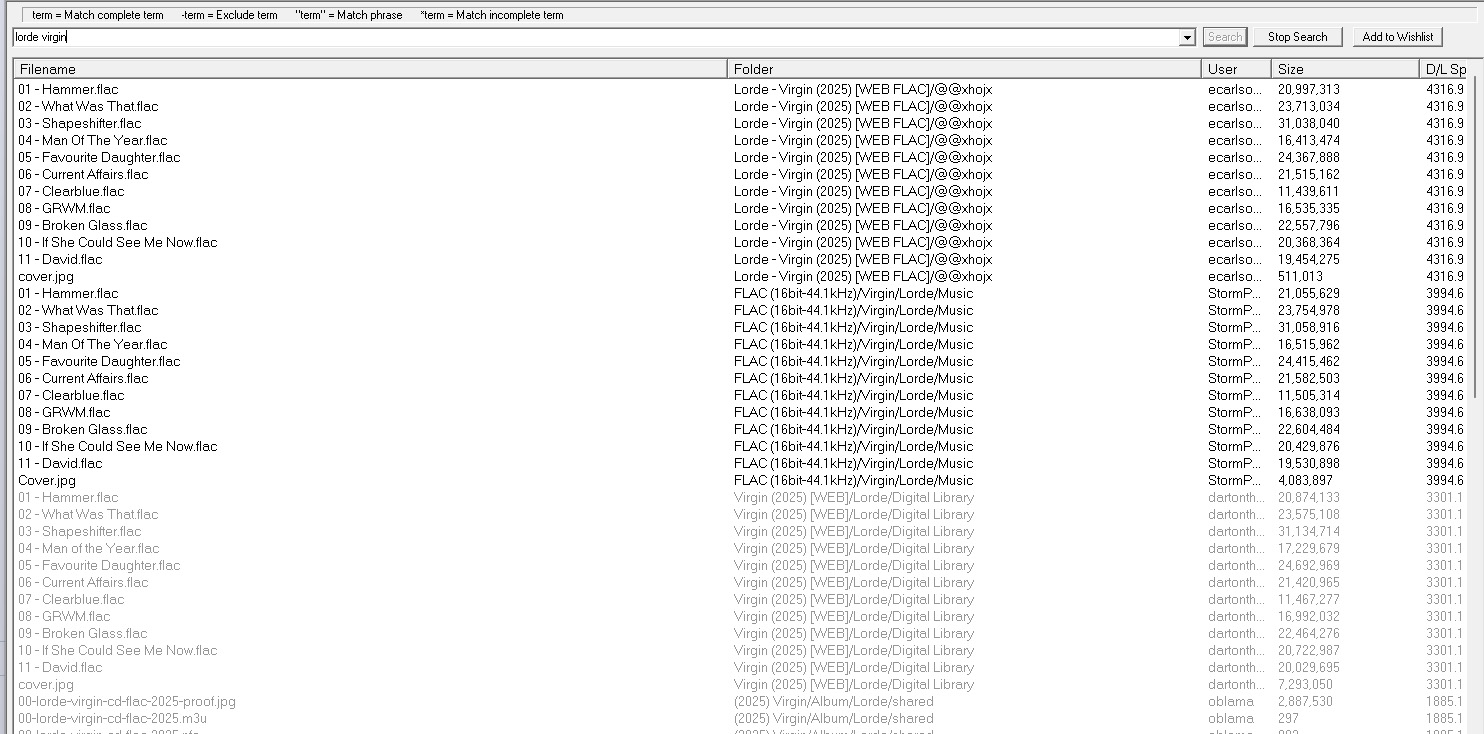Select 01 - Hammer.flac sized 20,874,133
The height and width of the screenshot is (734, 1484).
tap(68, 497)
